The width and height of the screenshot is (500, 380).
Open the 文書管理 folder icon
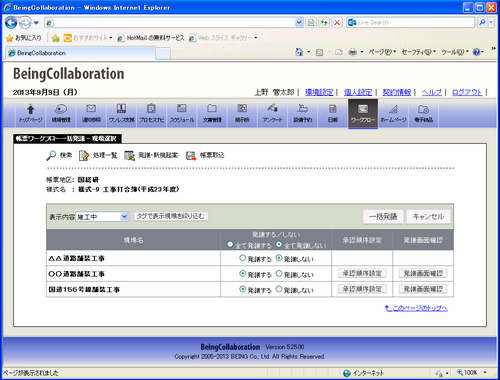point(212,113)
